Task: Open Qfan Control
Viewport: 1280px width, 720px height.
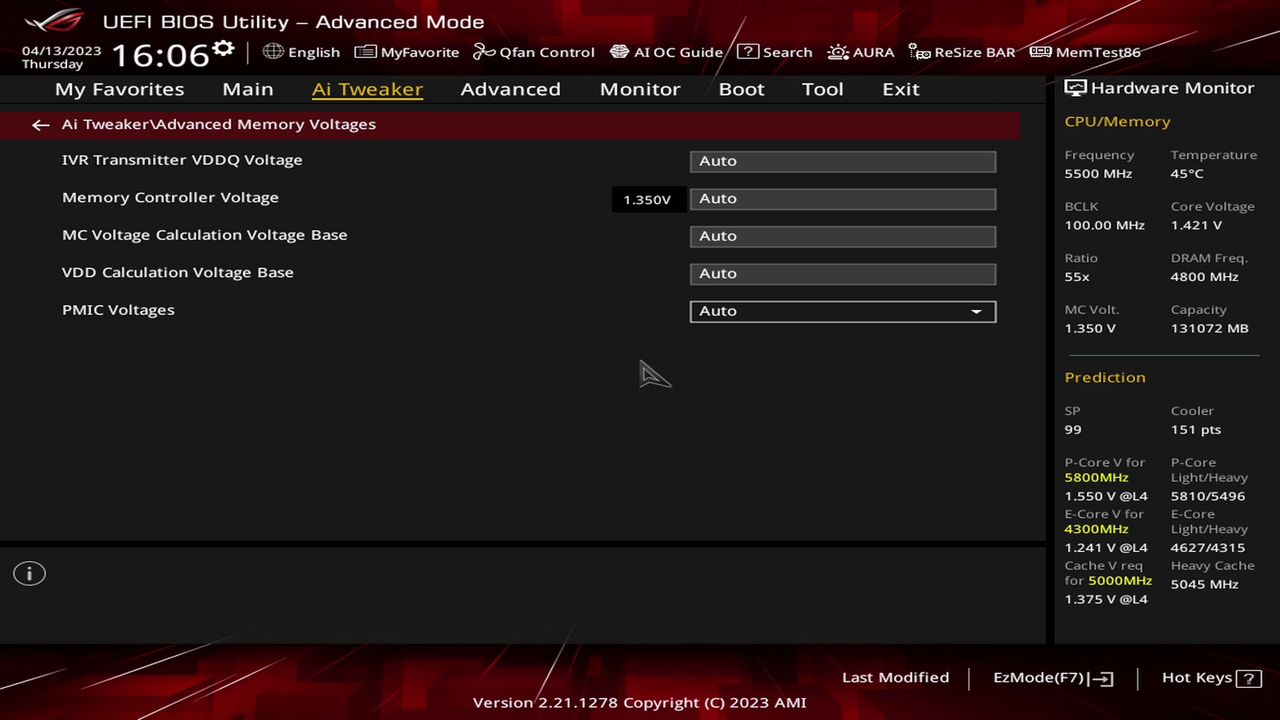Action: (534, 52)
